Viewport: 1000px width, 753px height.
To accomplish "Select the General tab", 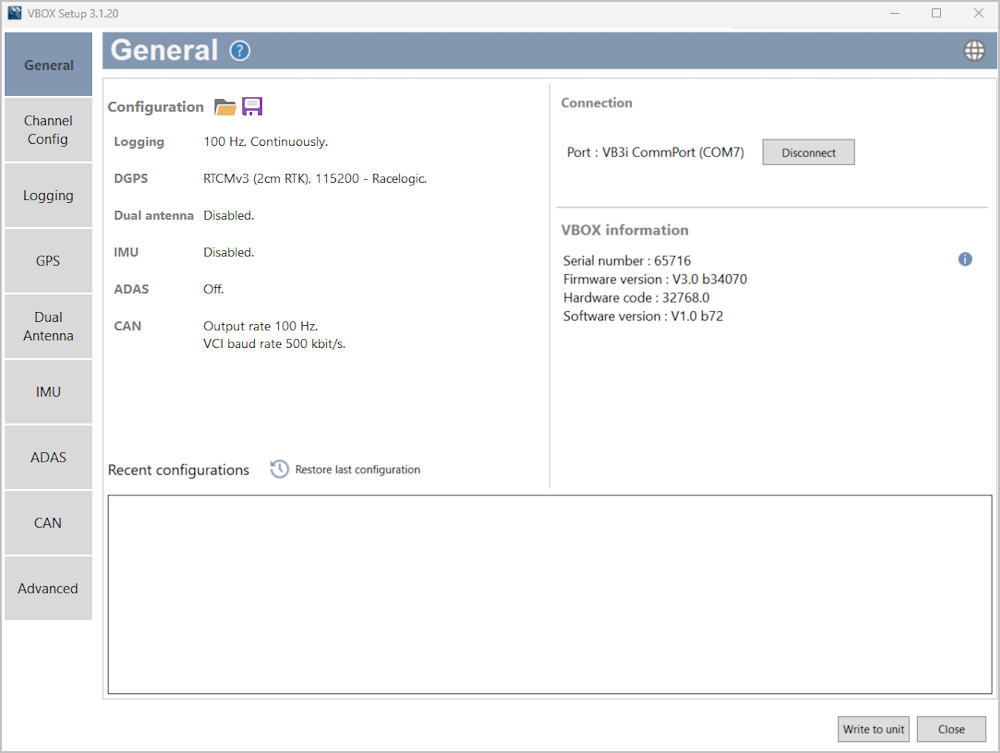I will click(48, 65).
